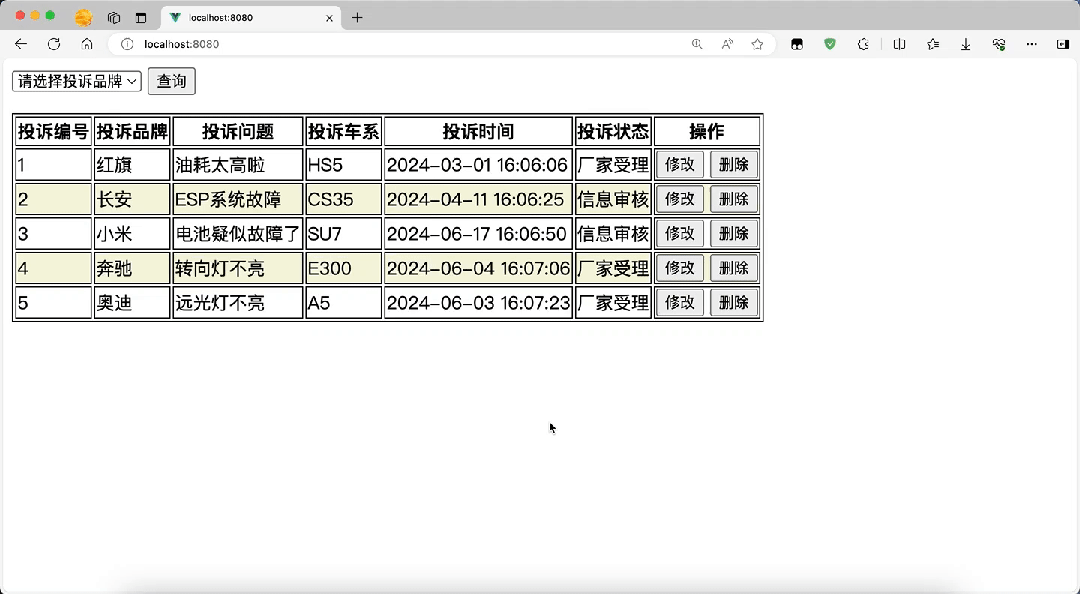The image size is (1080, 594).
Task: Go back with the browser back arrow
Action: 21,44
